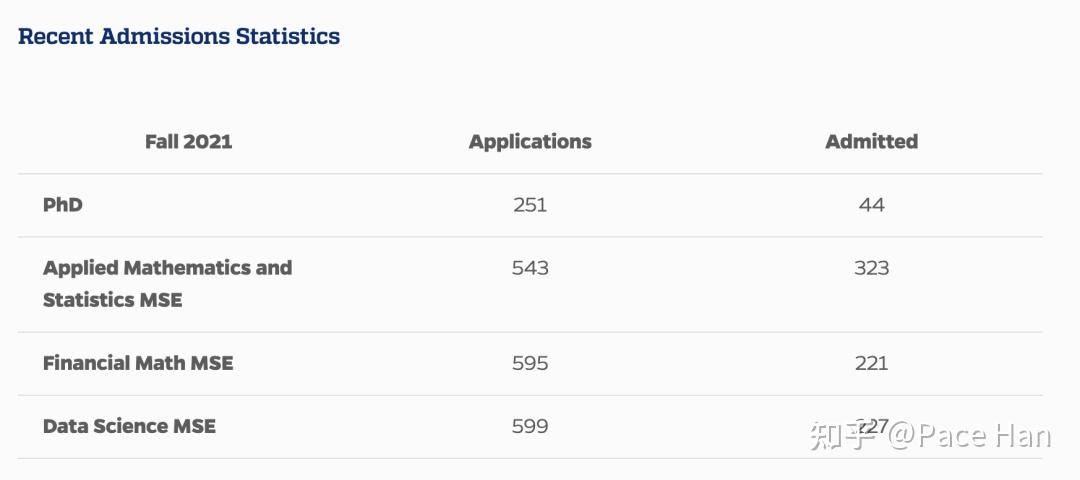The image size is (1080, 480).
Task: Click Financial Math admitted value 221
Action: (871, 363)
